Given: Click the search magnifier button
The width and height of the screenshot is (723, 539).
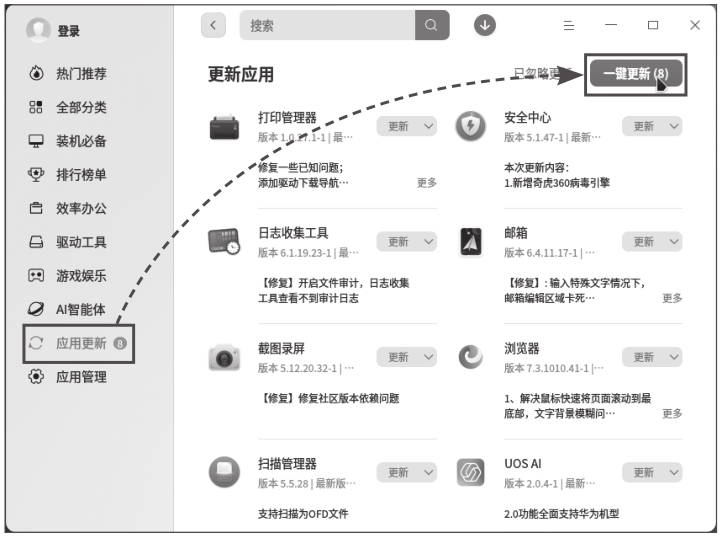Looking at the screenshot, I should coord(432,25).
